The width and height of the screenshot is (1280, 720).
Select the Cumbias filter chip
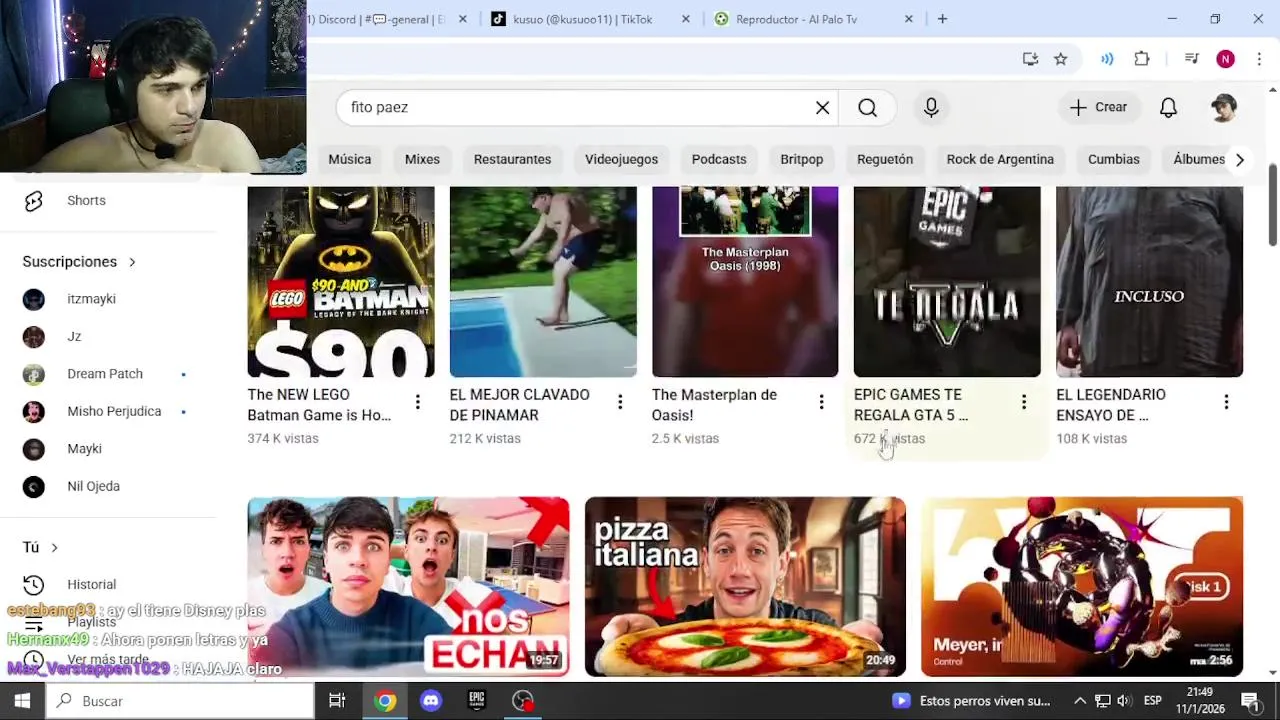pos(1113,159)
